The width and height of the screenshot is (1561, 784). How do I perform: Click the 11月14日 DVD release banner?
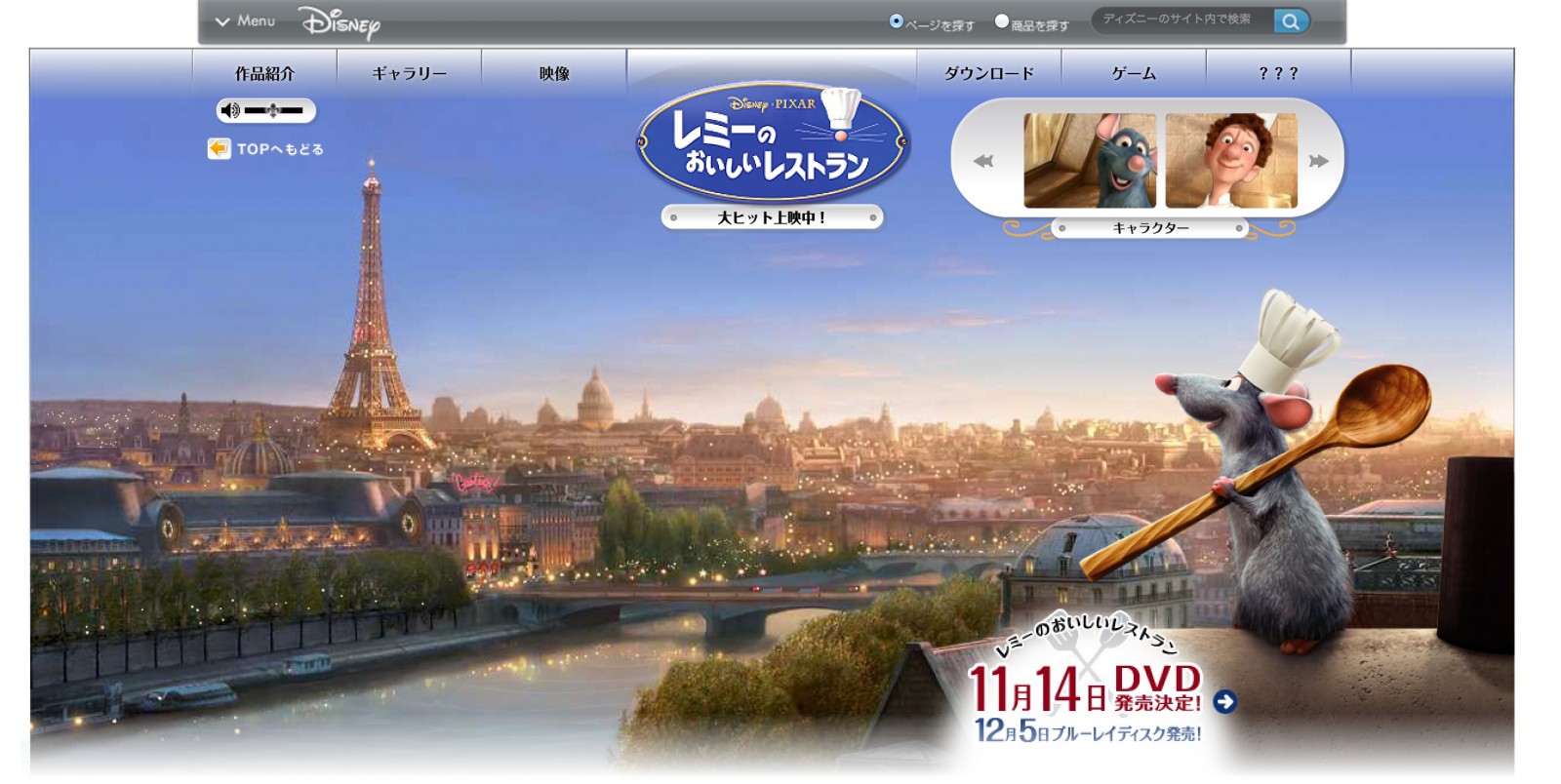[x=1084, y=687]
